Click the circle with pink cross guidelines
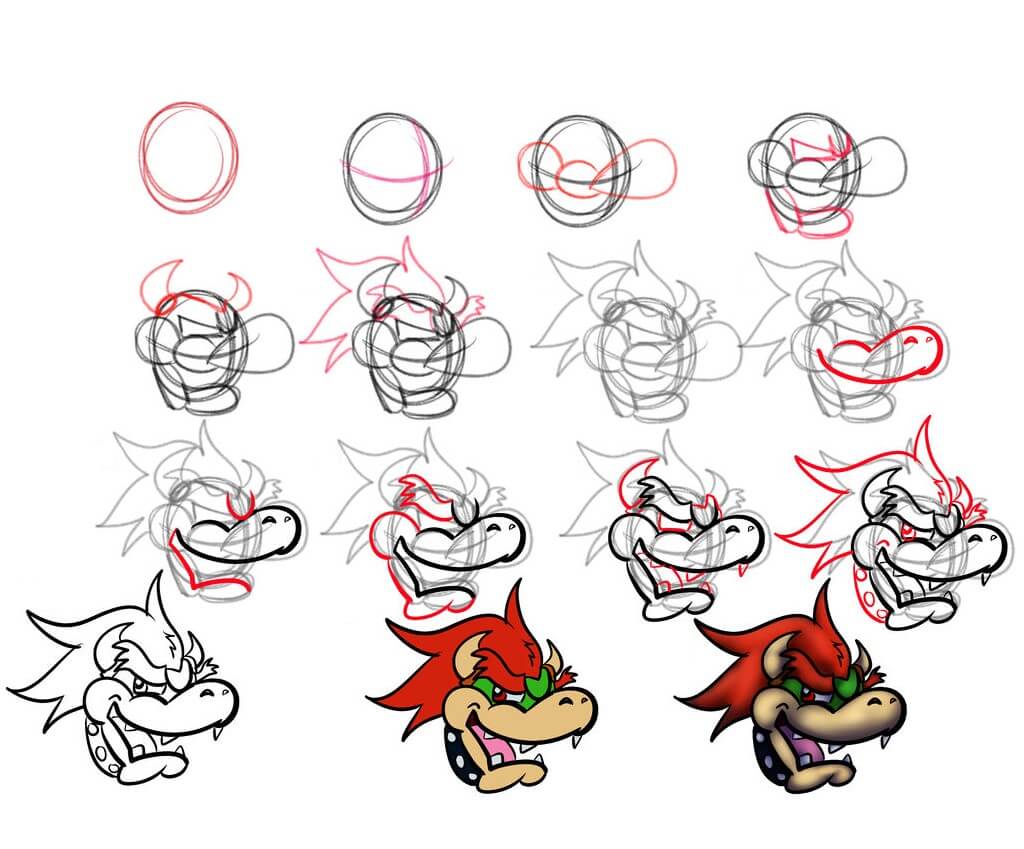 tap(397, 168)
